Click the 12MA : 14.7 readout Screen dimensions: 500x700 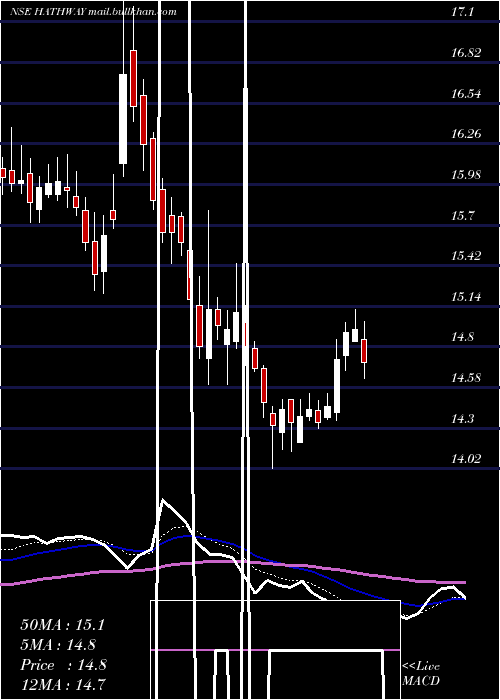pyautogui.click(x=62, y=684)
